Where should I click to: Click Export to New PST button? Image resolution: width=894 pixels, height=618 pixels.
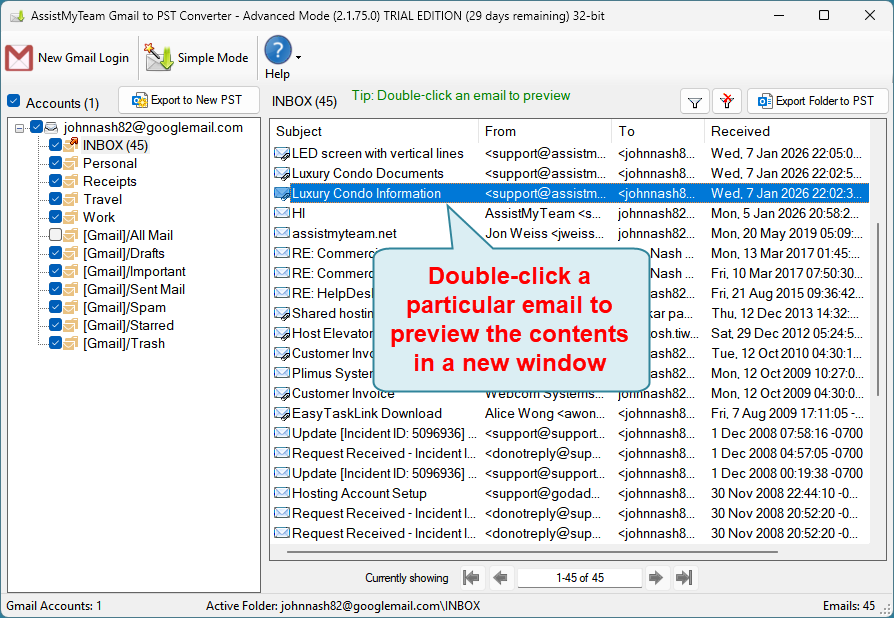(189, 100)
